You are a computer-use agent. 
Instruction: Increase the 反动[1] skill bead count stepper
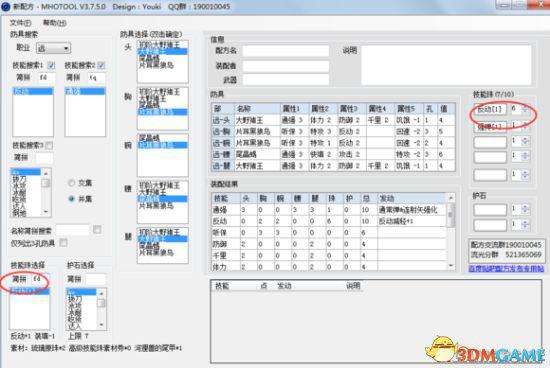525,107
